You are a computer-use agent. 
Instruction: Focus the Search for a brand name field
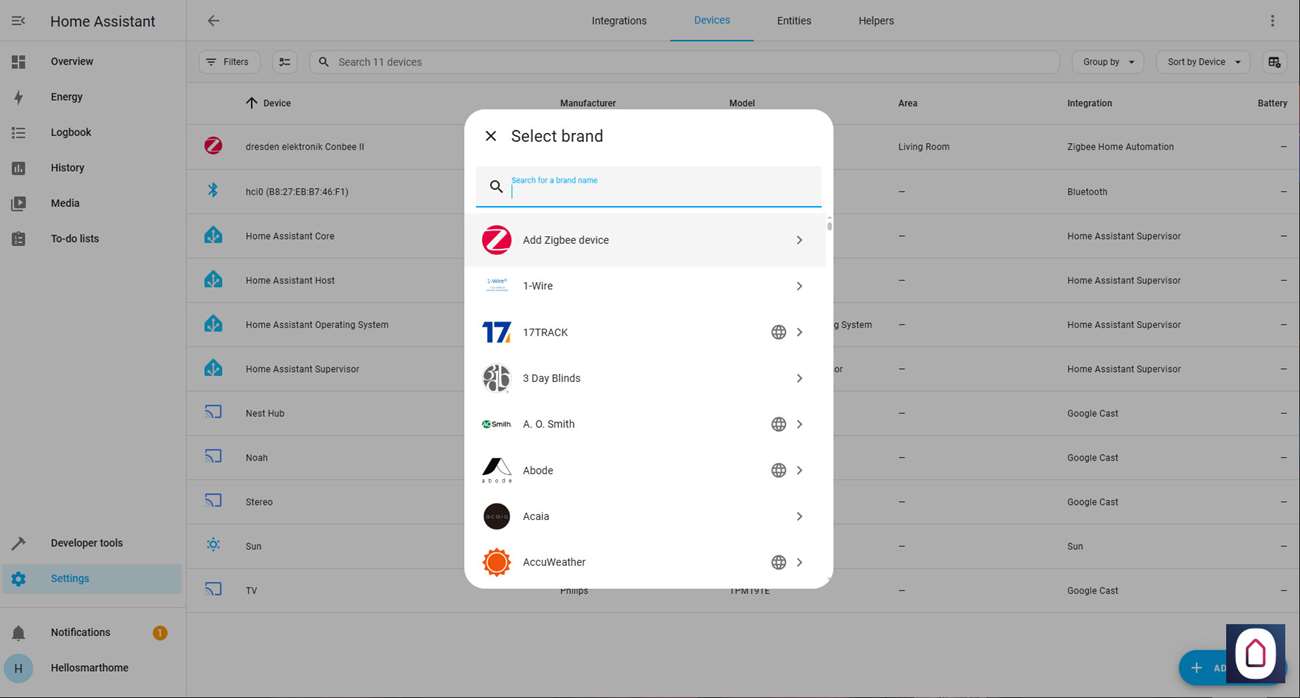(660, 190)
